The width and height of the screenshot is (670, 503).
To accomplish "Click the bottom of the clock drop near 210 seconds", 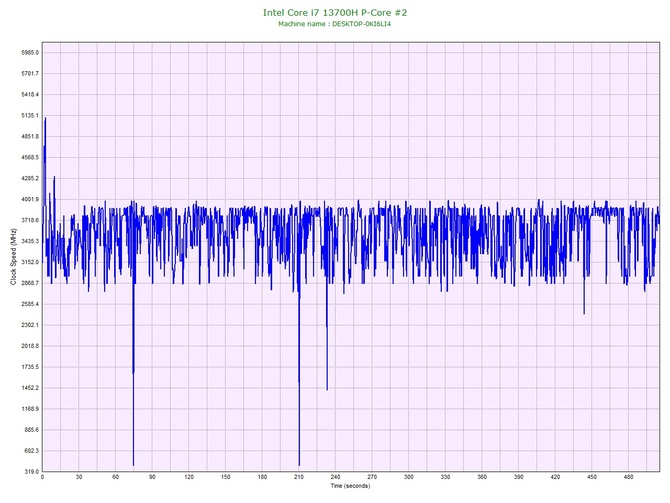I will click(299, 465).
